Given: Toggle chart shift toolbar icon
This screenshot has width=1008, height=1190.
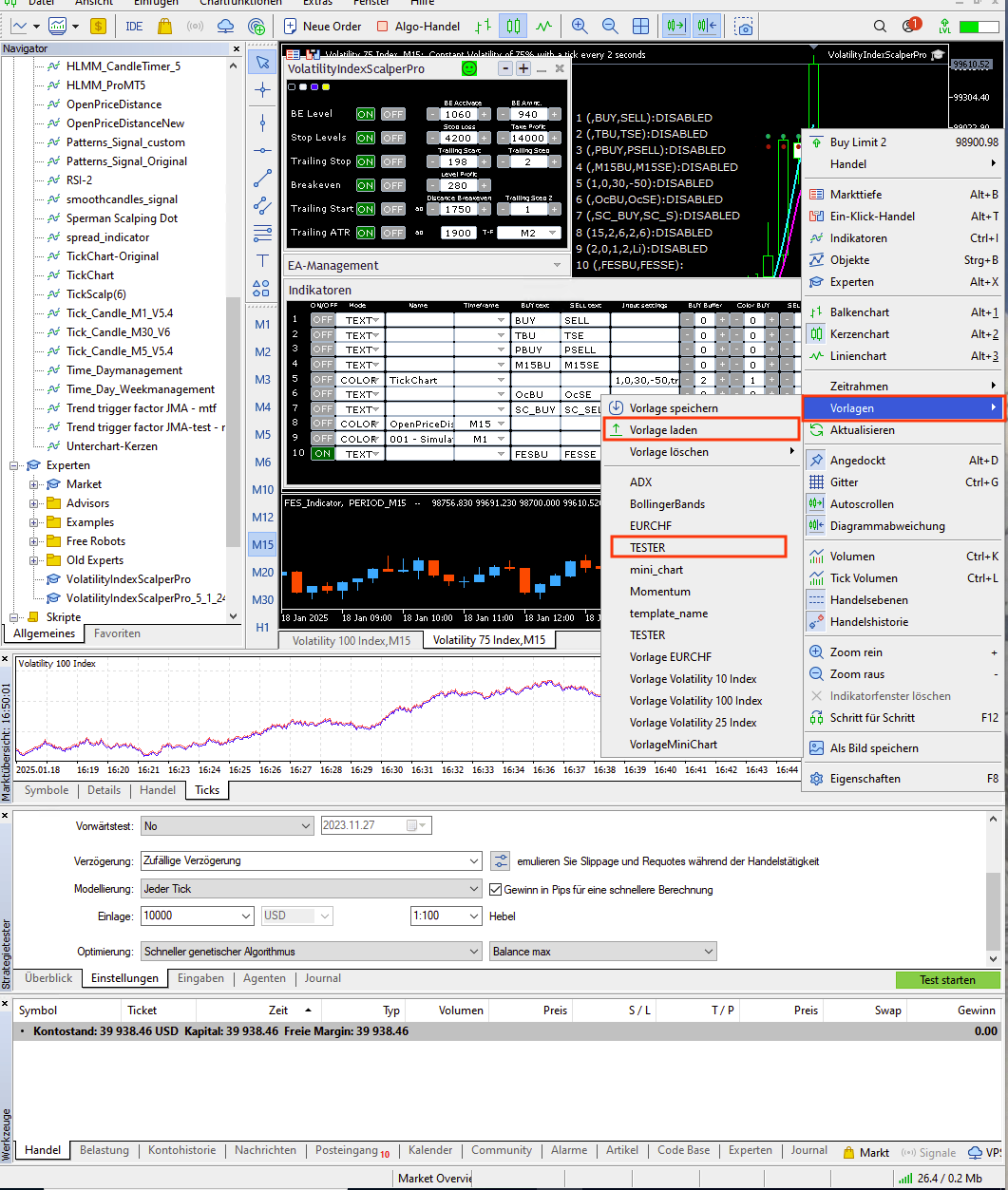Looking at the screenshot, I should tap(707, 27).
